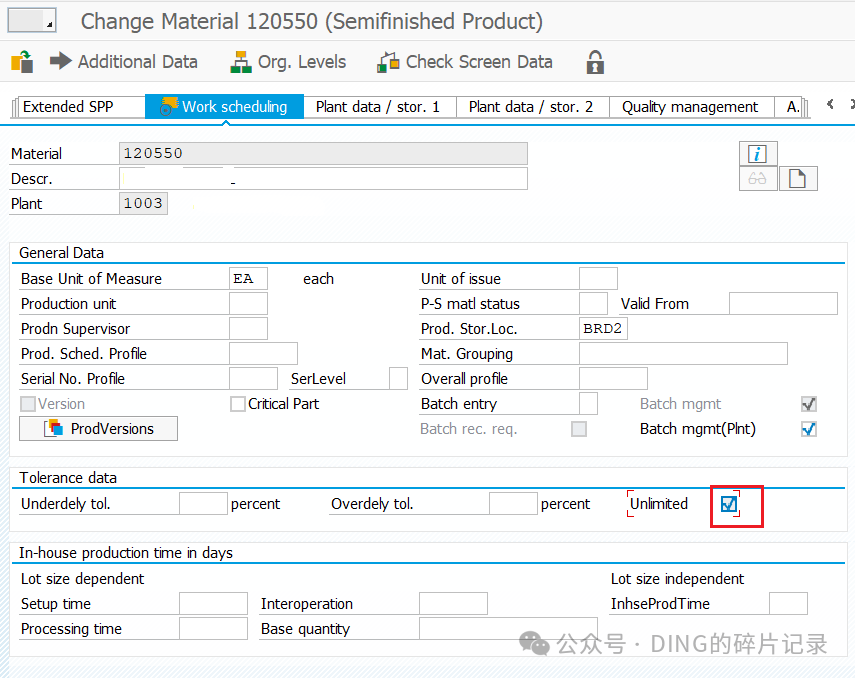Click the Unit of issue field

tap(598, 279)
